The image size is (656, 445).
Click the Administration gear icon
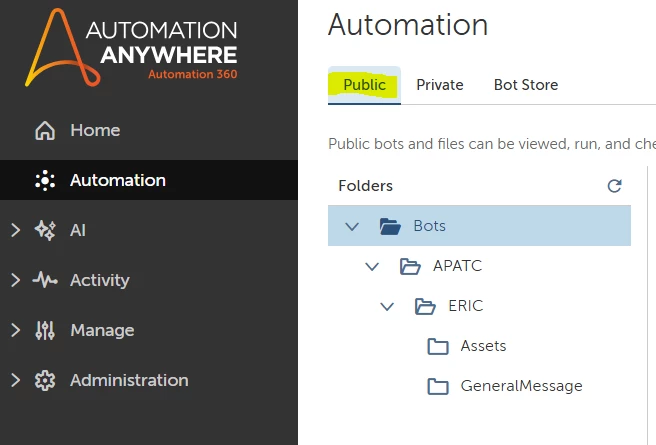click(45, 380)
